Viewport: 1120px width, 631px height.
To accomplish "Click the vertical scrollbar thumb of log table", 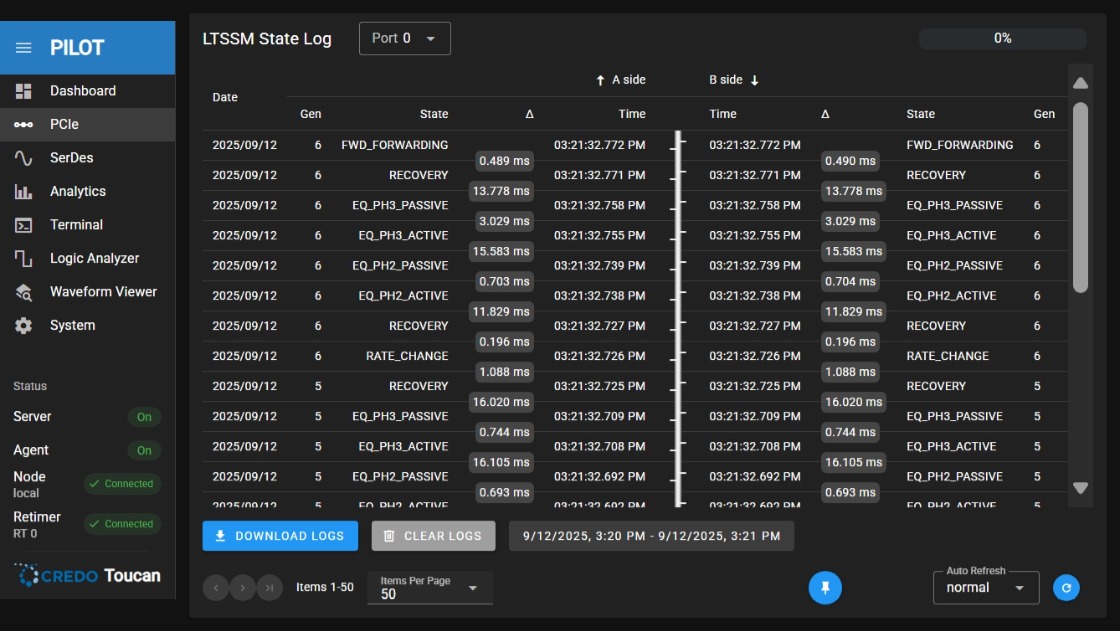I will tap(1080, 197).
